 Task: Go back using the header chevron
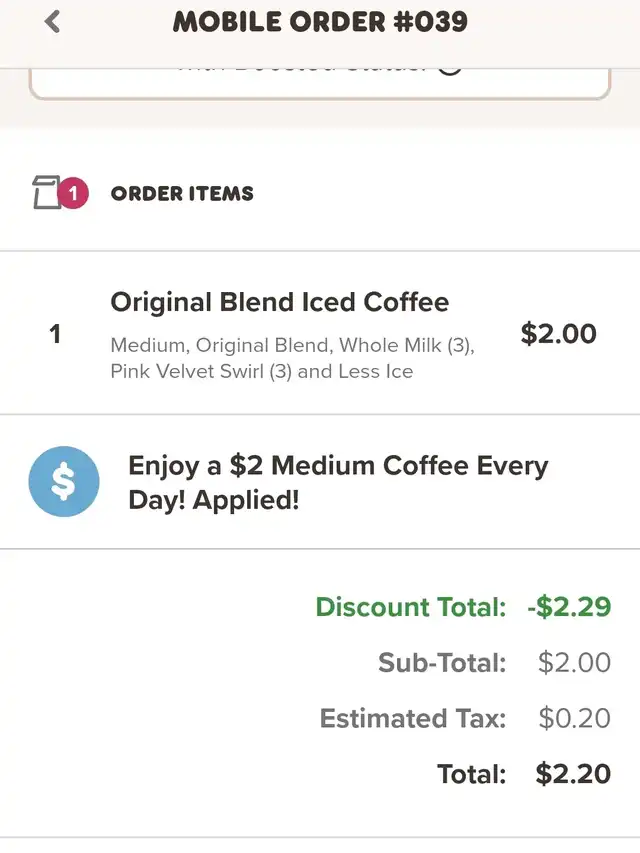(52, 22)
